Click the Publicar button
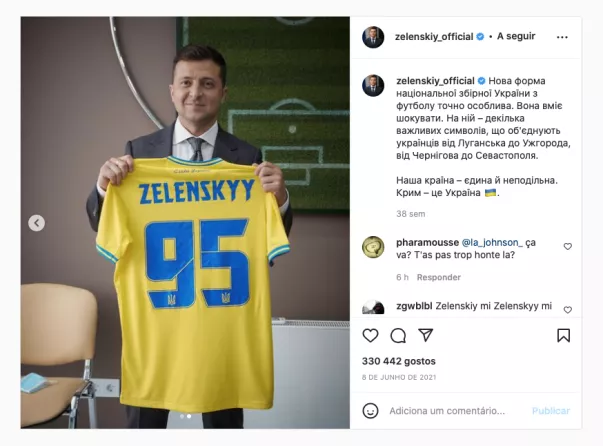Viewport: 603px width, 446px height. tap(551, 411)
